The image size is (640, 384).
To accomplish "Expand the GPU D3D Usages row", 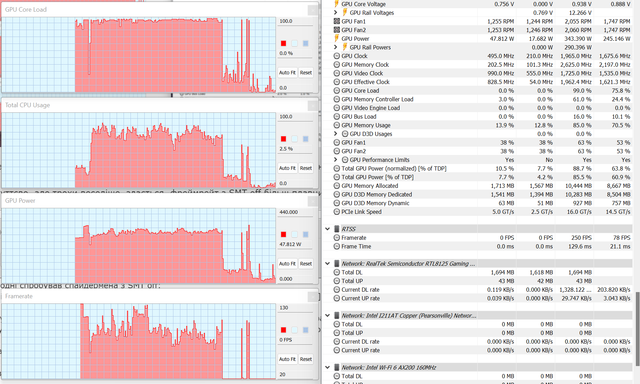I will click(336, 134).
